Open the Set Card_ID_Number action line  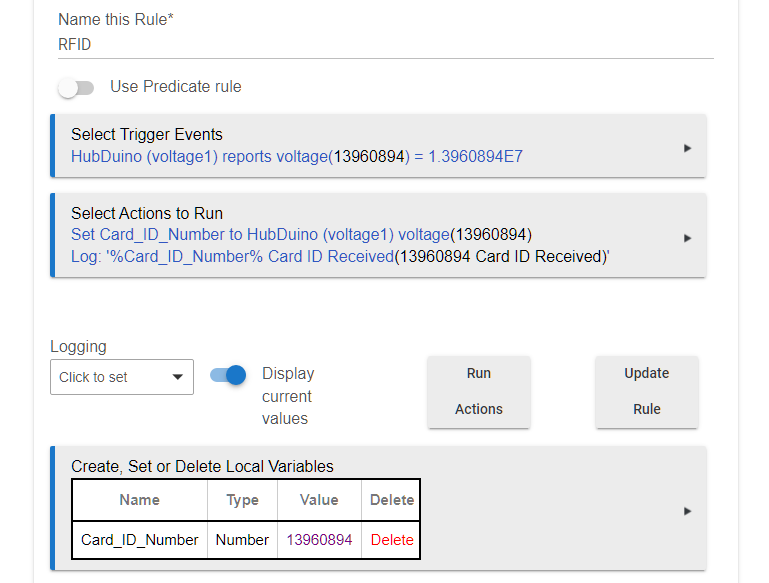pos(301,234)
